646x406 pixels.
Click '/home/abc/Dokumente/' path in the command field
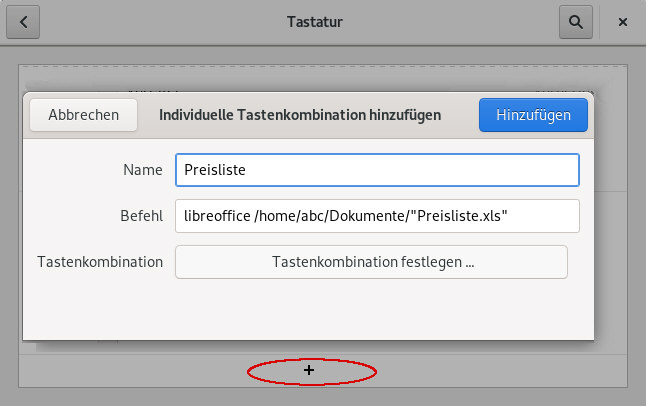pos(328,216)
